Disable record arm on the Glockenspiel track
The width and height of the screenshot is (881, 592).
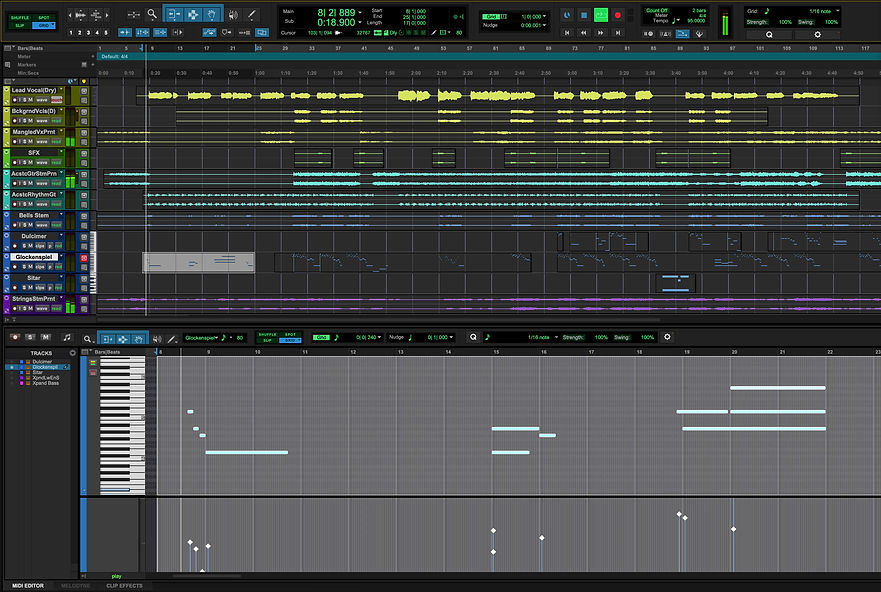[15, 266]
